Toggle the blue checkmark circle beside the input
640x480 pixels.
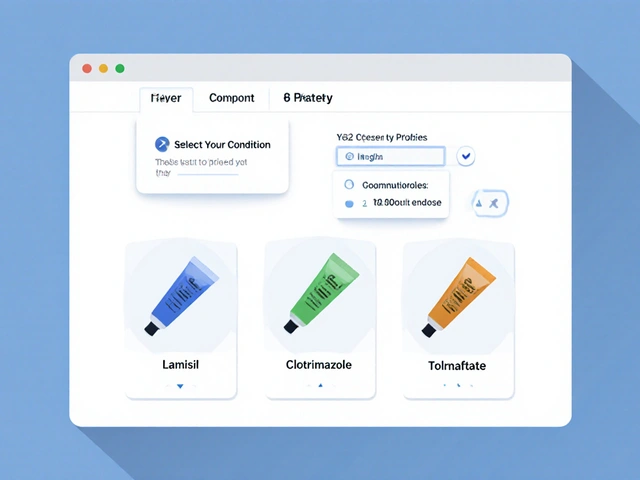466,156
